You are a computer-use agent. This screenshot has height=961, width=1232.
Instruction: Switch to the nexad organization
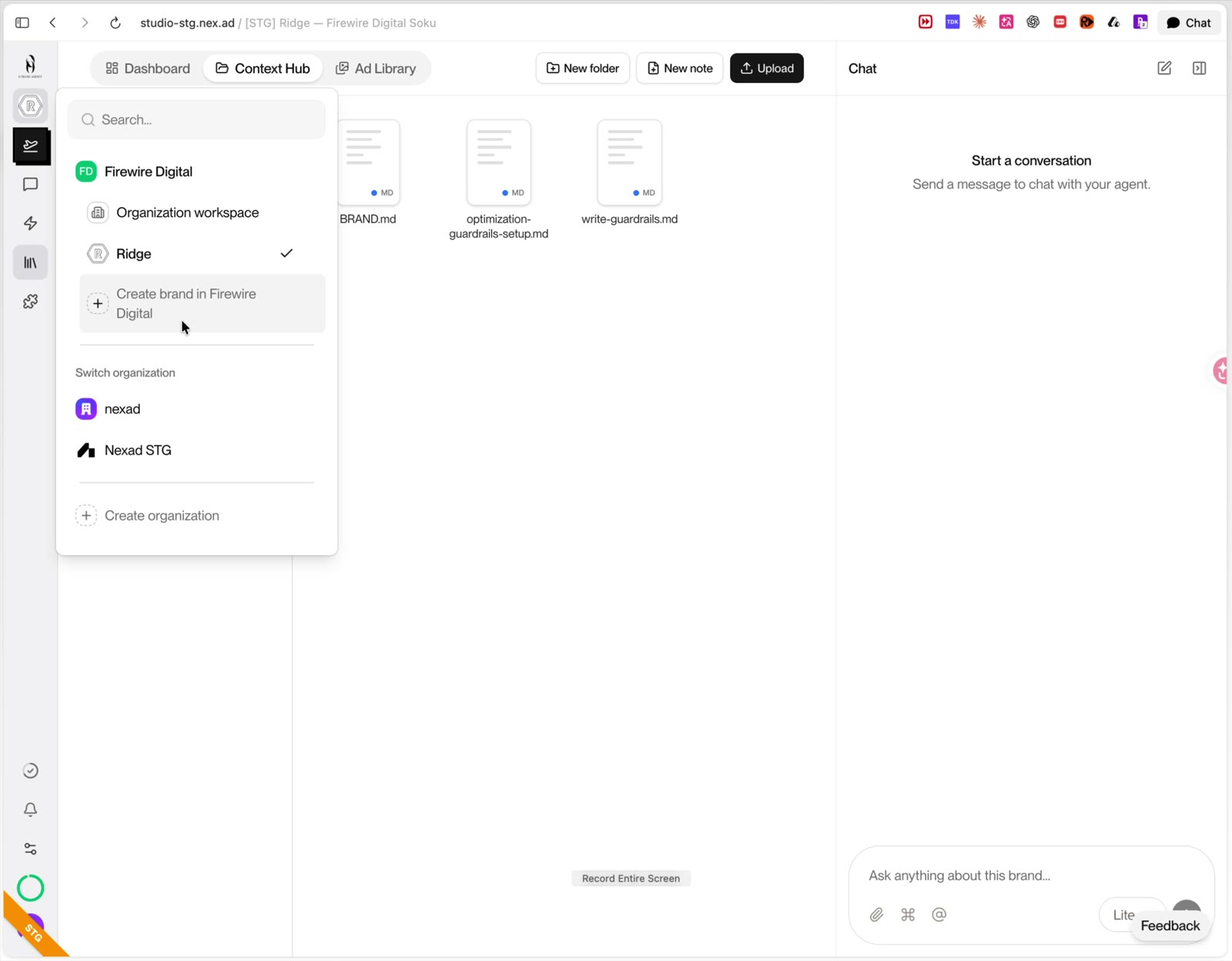click(196, 409)
